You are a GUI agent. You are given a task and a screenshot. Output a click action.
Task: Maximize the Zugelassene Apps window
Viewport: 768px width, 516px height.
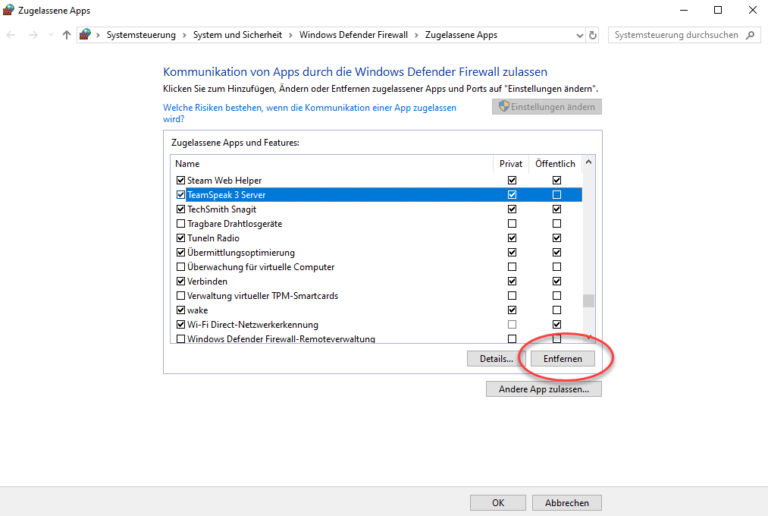tap(718, 10)
